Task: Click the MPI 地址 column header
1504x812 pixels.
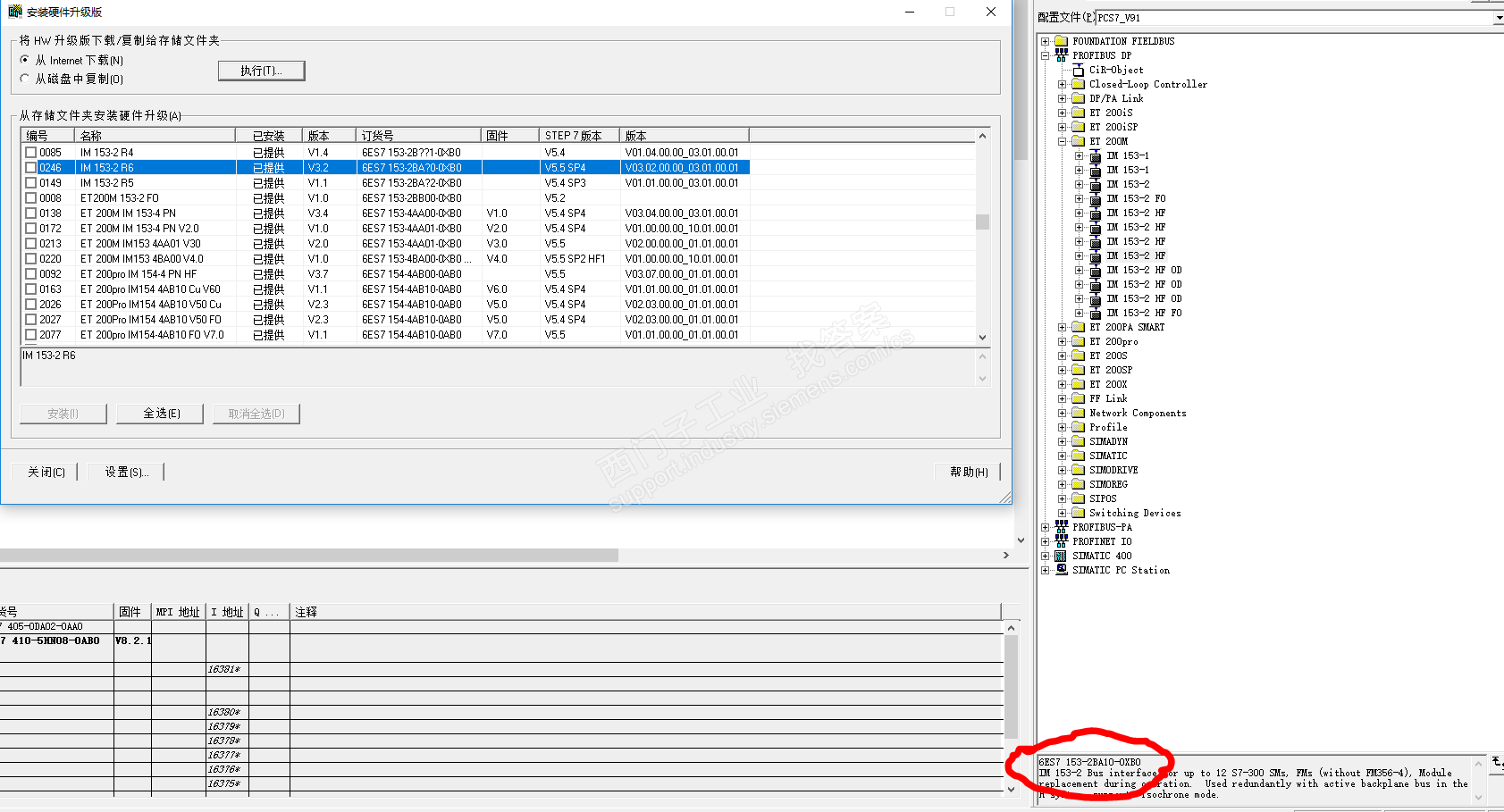Action: [178, 612]
